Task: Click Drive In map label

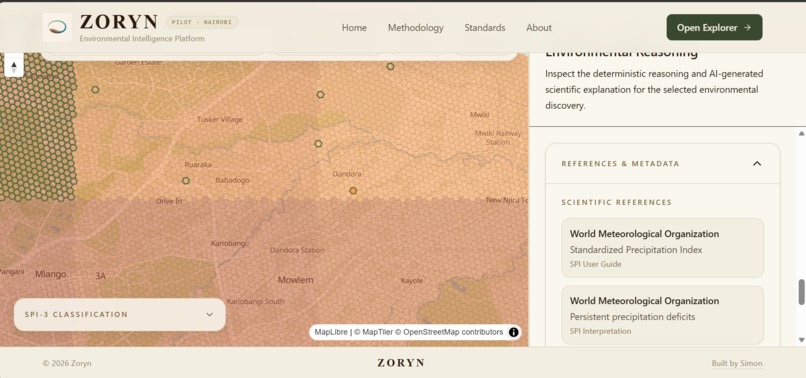Action: coord(169,201)
